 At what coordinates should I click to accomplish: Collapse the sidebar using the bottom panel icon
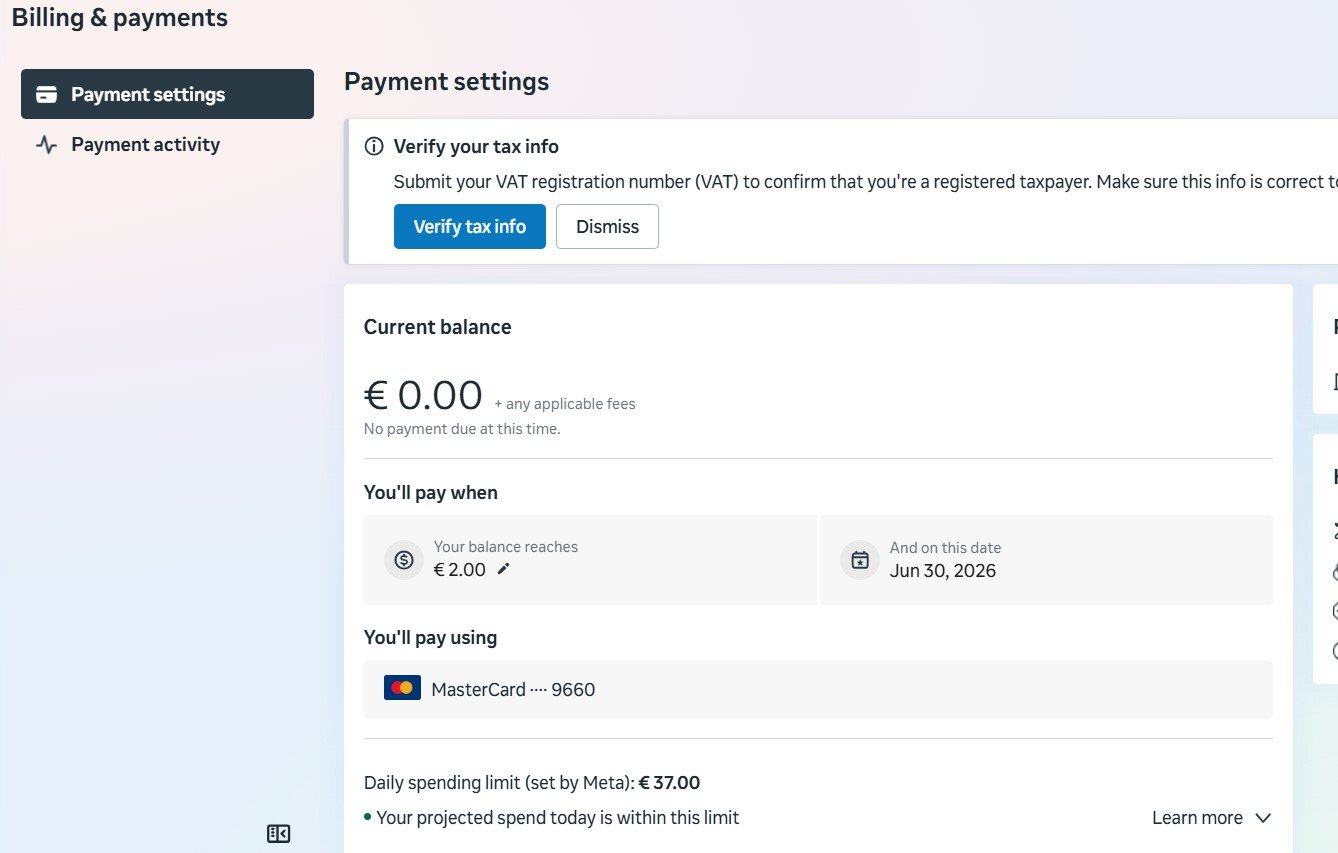point(279,833)
